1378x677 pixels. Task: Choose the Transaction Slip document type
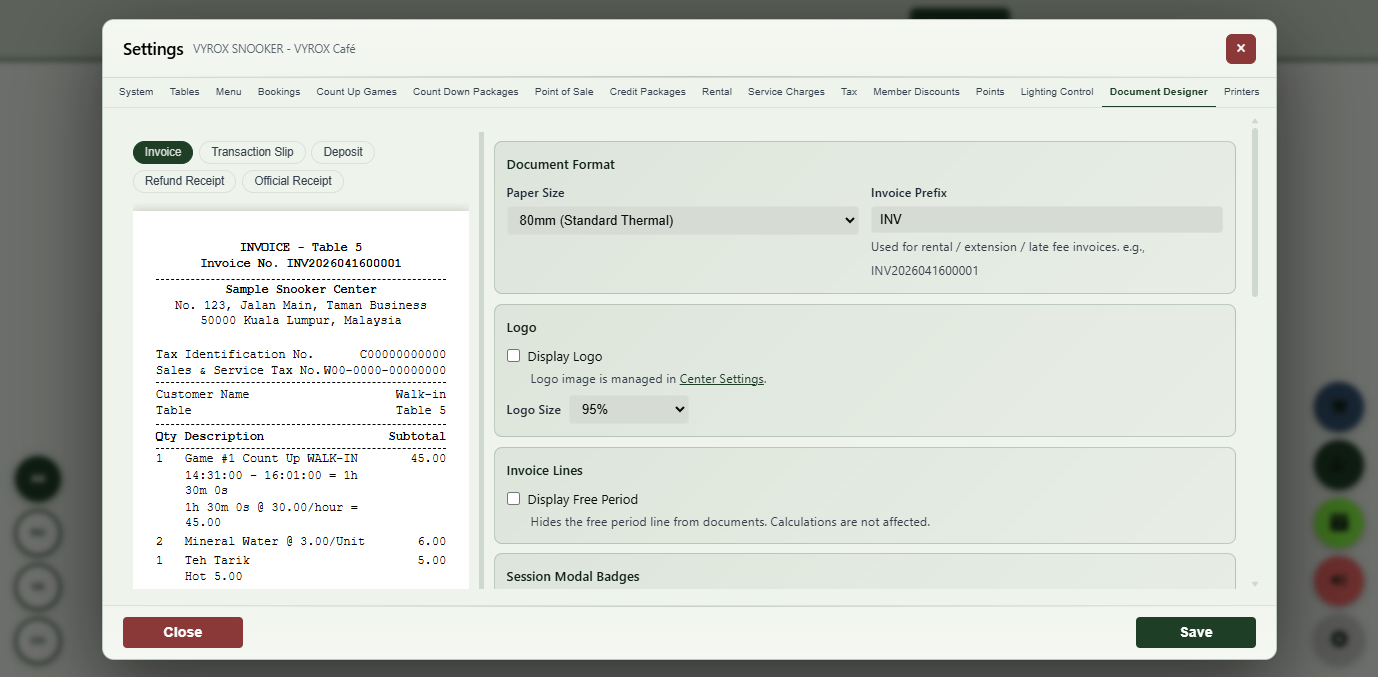[252, 152]
